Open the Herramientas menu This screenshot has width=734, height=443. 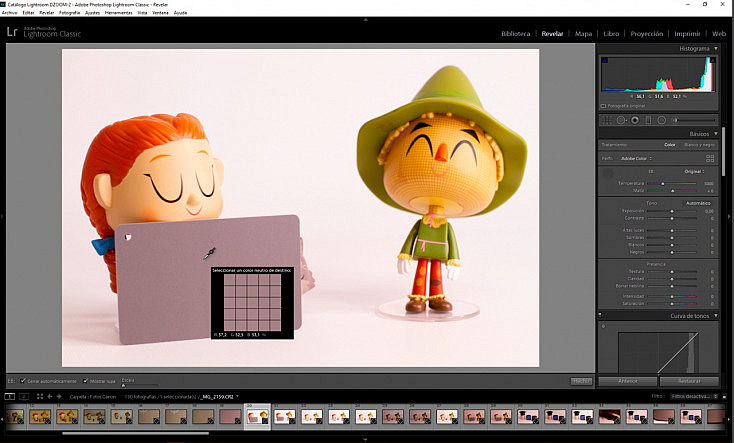click(118, 13)
